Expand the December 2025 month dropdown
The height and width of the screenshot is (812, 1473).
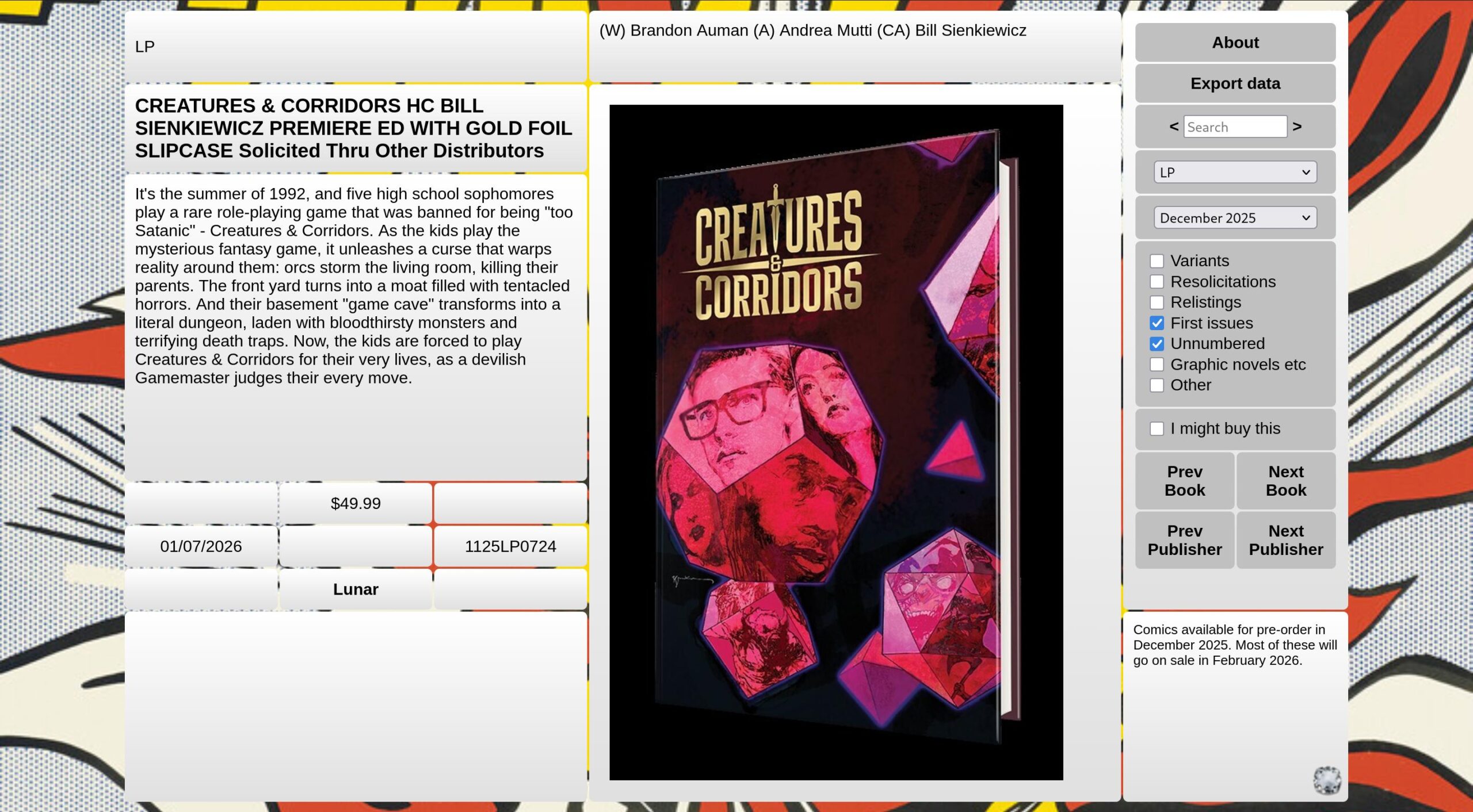coord(1235,218)
